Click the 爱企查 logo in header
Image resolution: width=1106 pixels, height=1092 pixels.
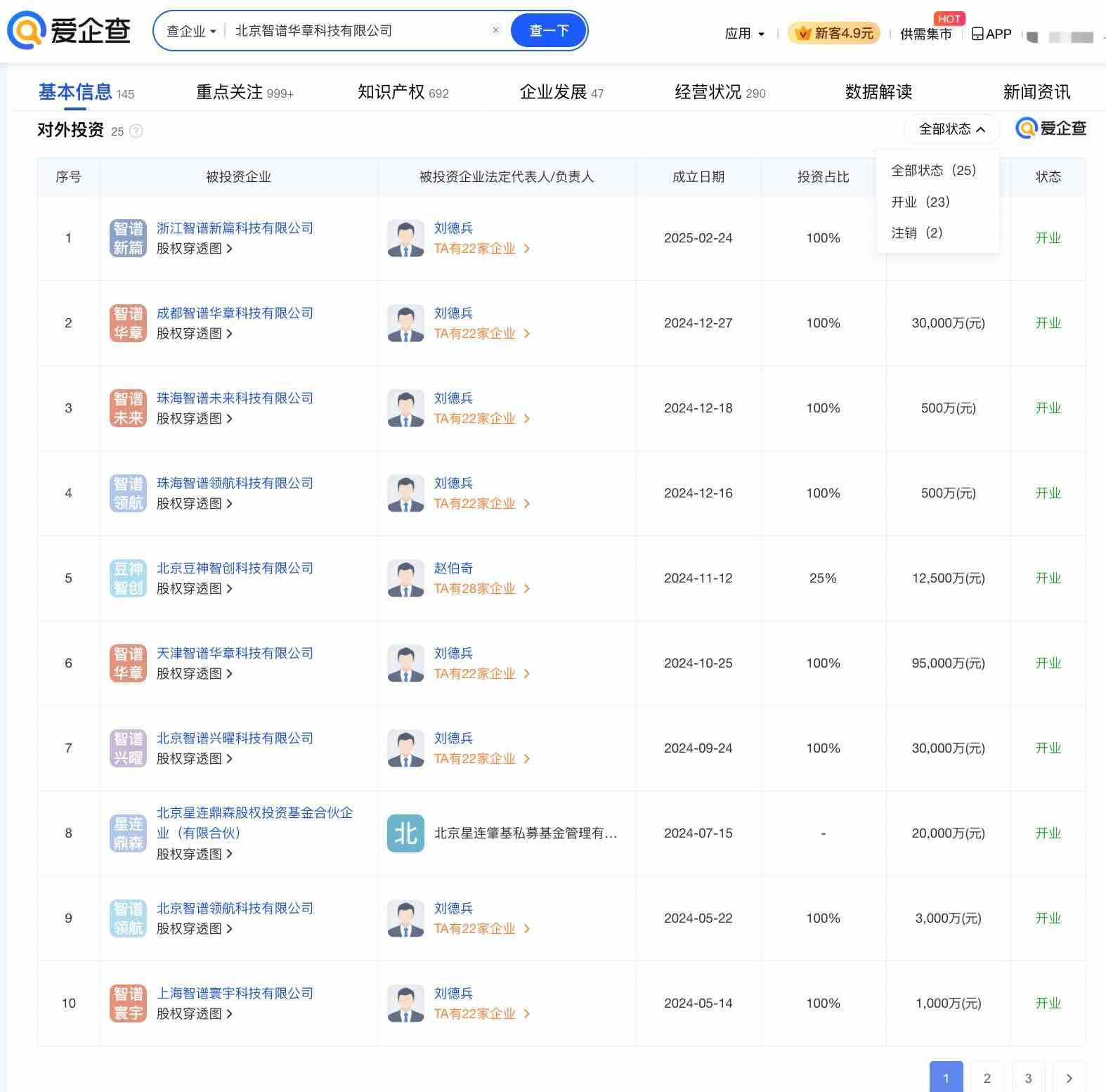click(x=69, y=30)
